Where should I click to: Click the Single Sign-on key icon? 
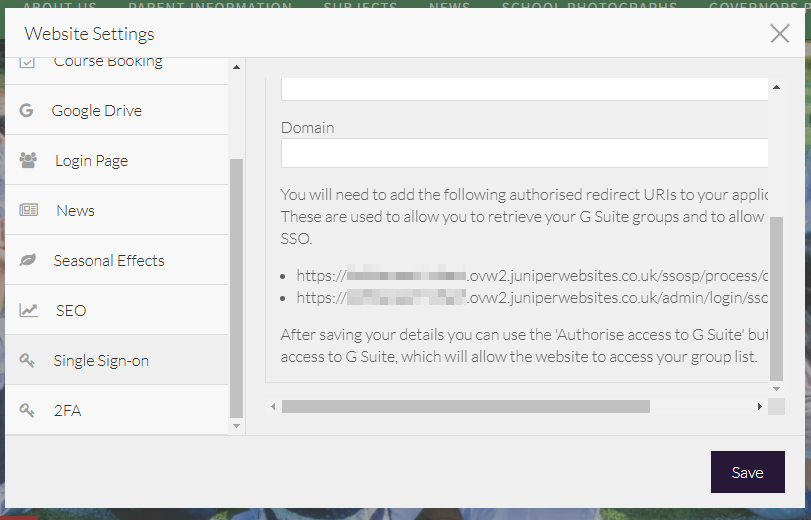(28, 360)
